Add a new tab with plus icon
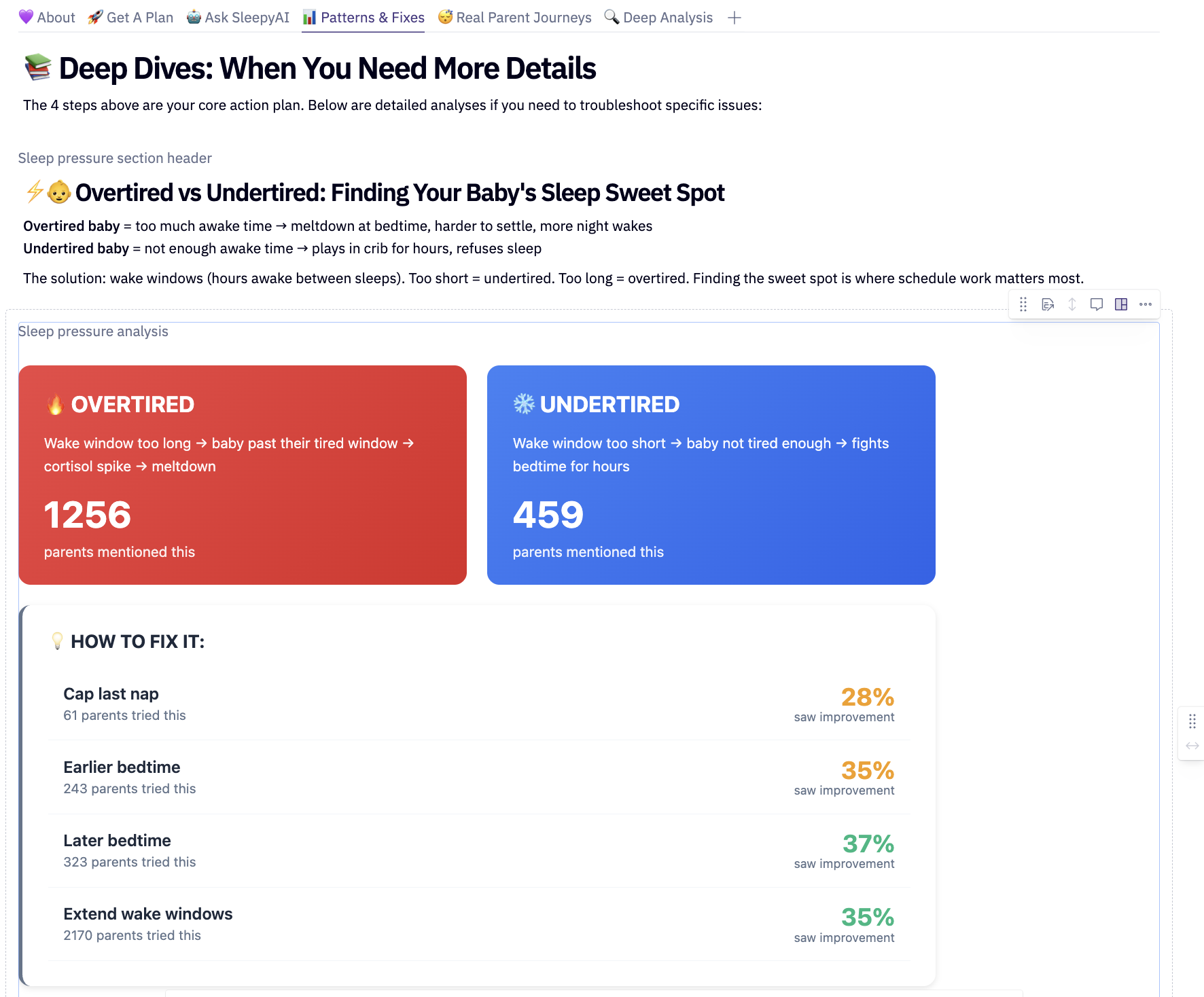Screen dimensions: 1204x997 (734, 18)
